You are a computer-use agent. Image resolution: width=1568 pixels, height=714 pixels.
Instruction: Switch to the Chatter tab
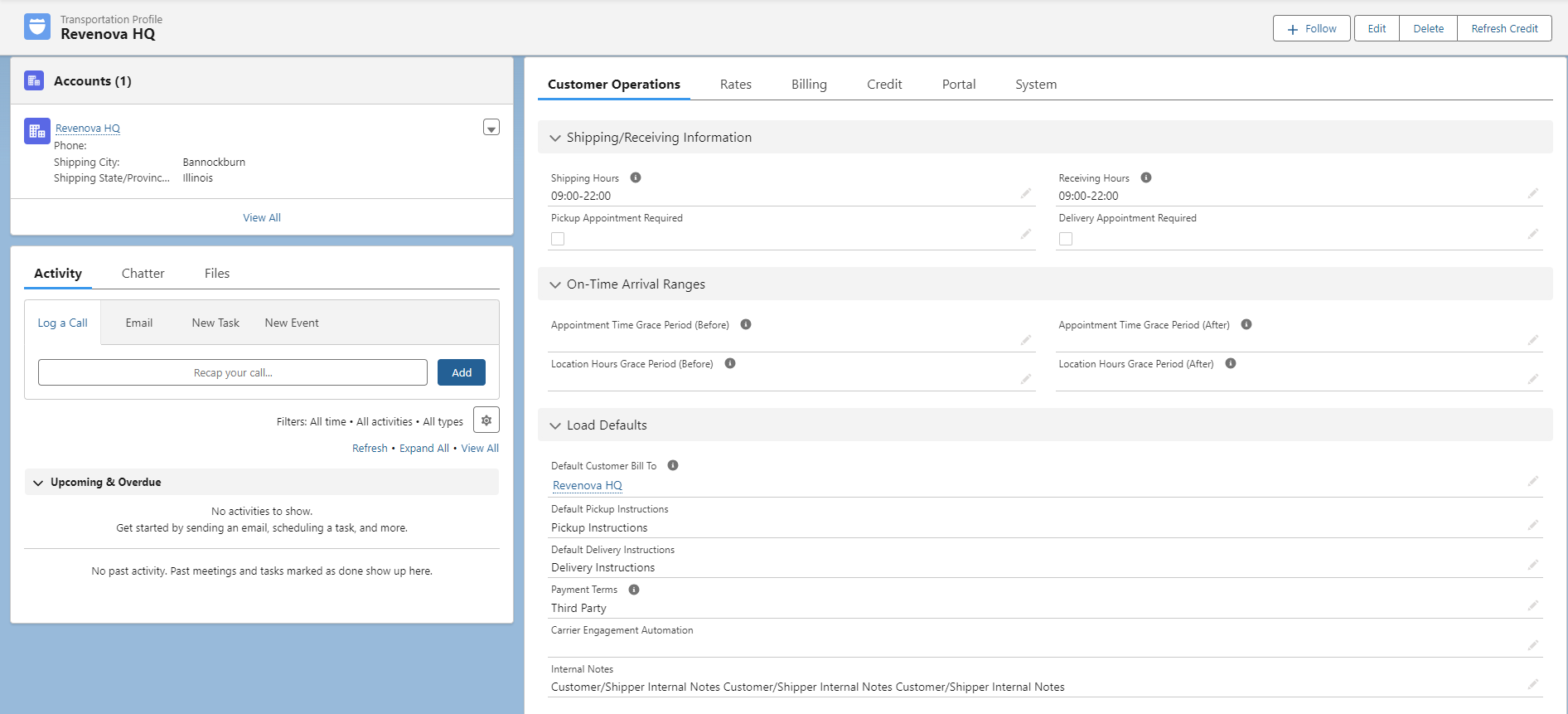[143, 274]
